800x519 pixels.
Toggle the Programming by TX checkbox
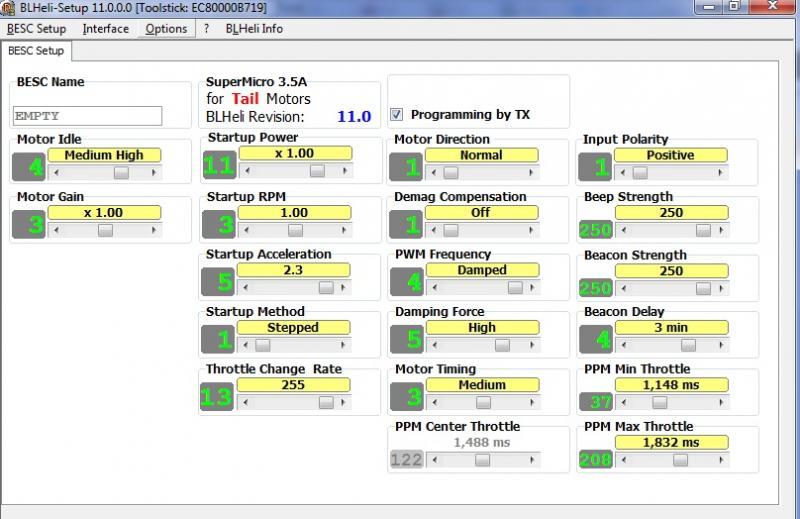point(396,115)
